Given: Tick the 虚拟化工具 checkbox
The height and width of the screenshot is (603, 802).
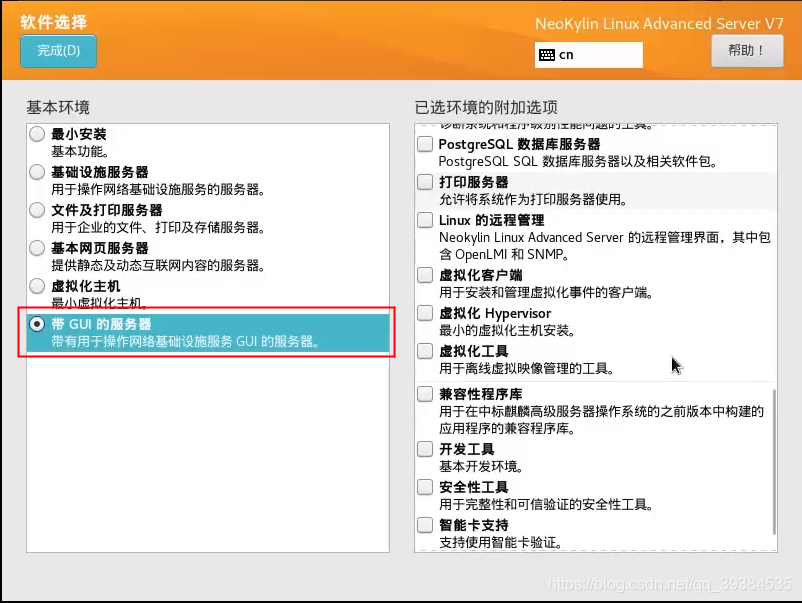Looking at the screenshot, I should point(425,351).
